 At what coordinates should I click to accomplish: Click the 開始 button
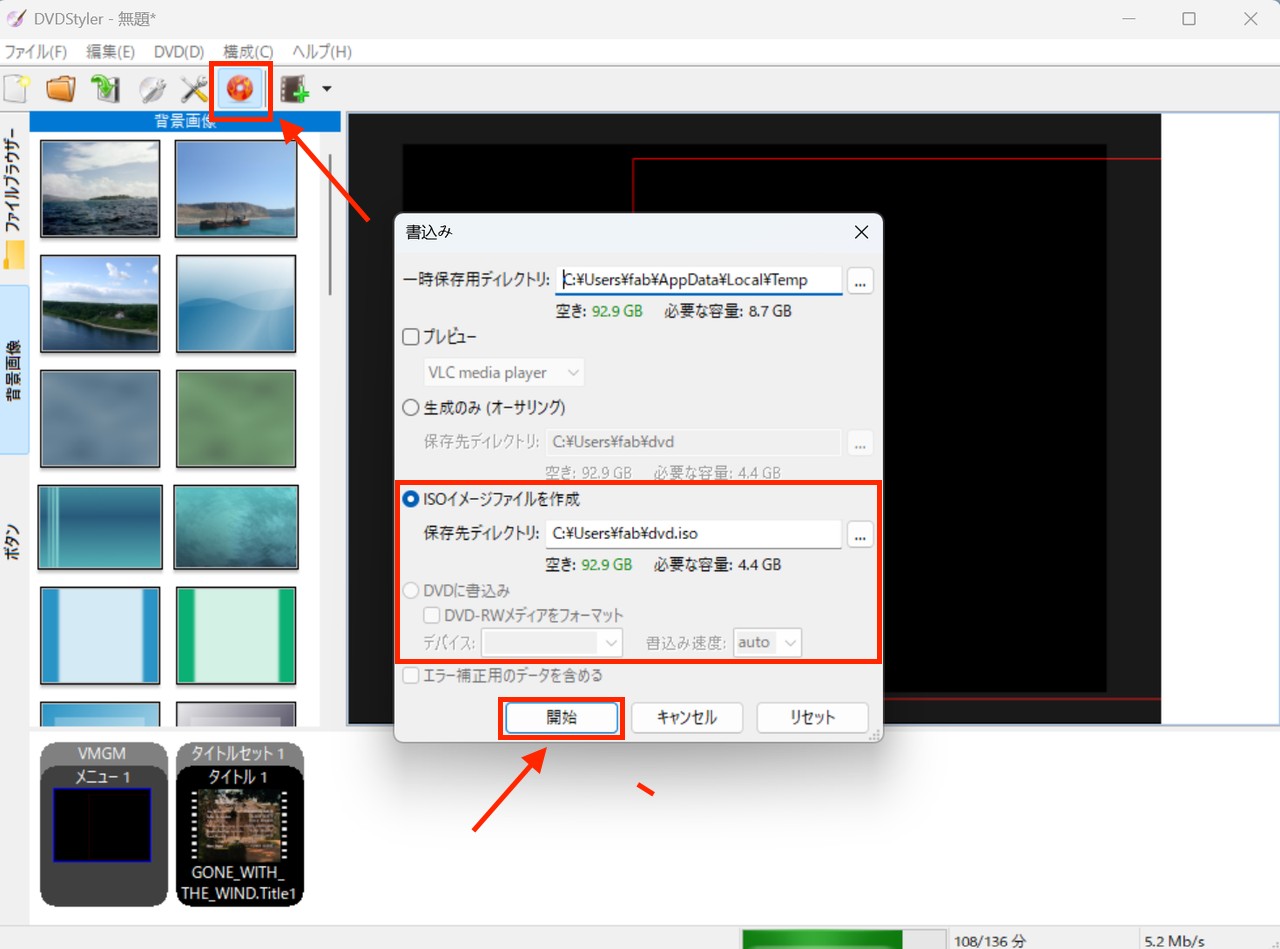coord(561,717)
